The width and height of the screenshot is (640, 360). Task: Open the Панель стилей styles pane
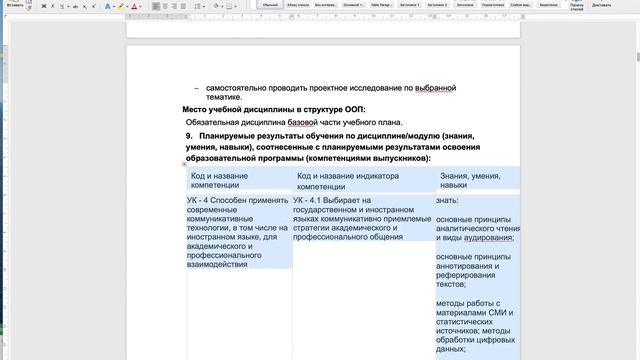[x=577, y=5]
